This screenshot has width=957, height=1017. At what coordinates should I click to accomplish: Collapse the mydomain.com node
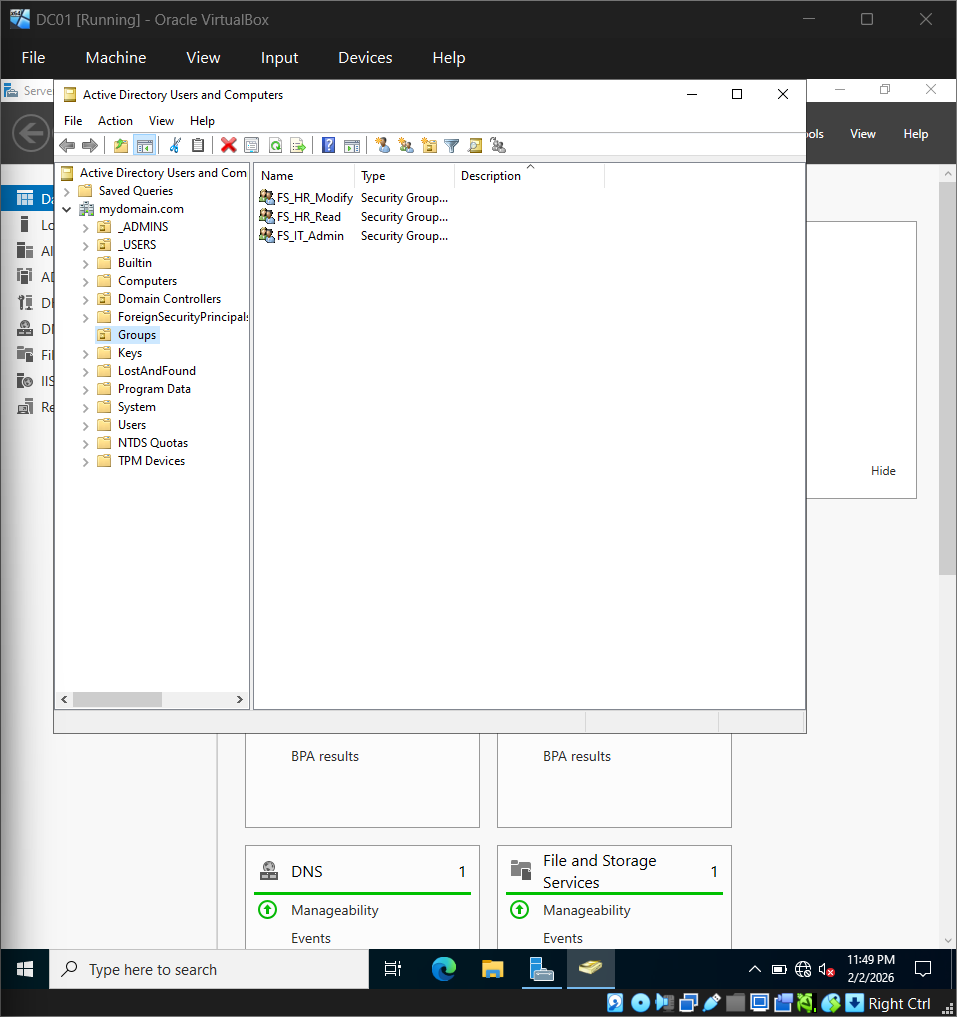(67, 209)
